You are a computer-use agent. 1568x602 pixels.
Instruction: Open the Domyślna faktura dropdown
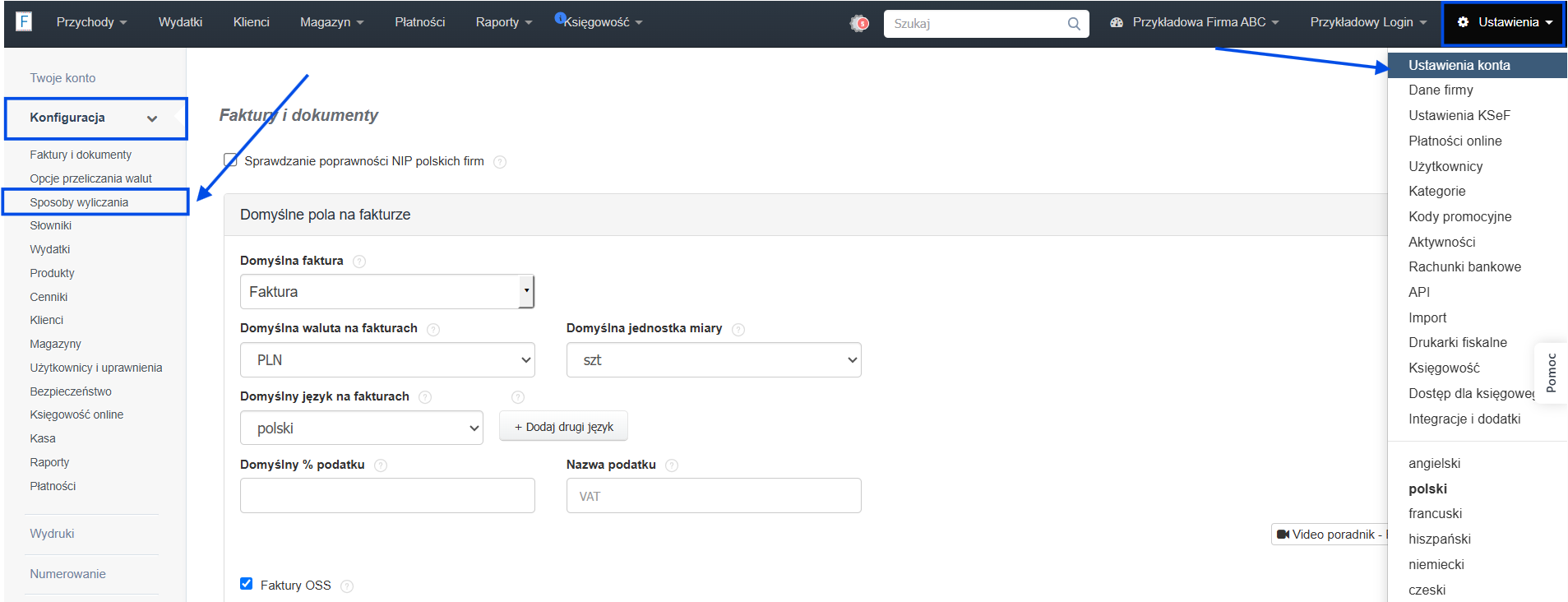click(x=387, y=292)
